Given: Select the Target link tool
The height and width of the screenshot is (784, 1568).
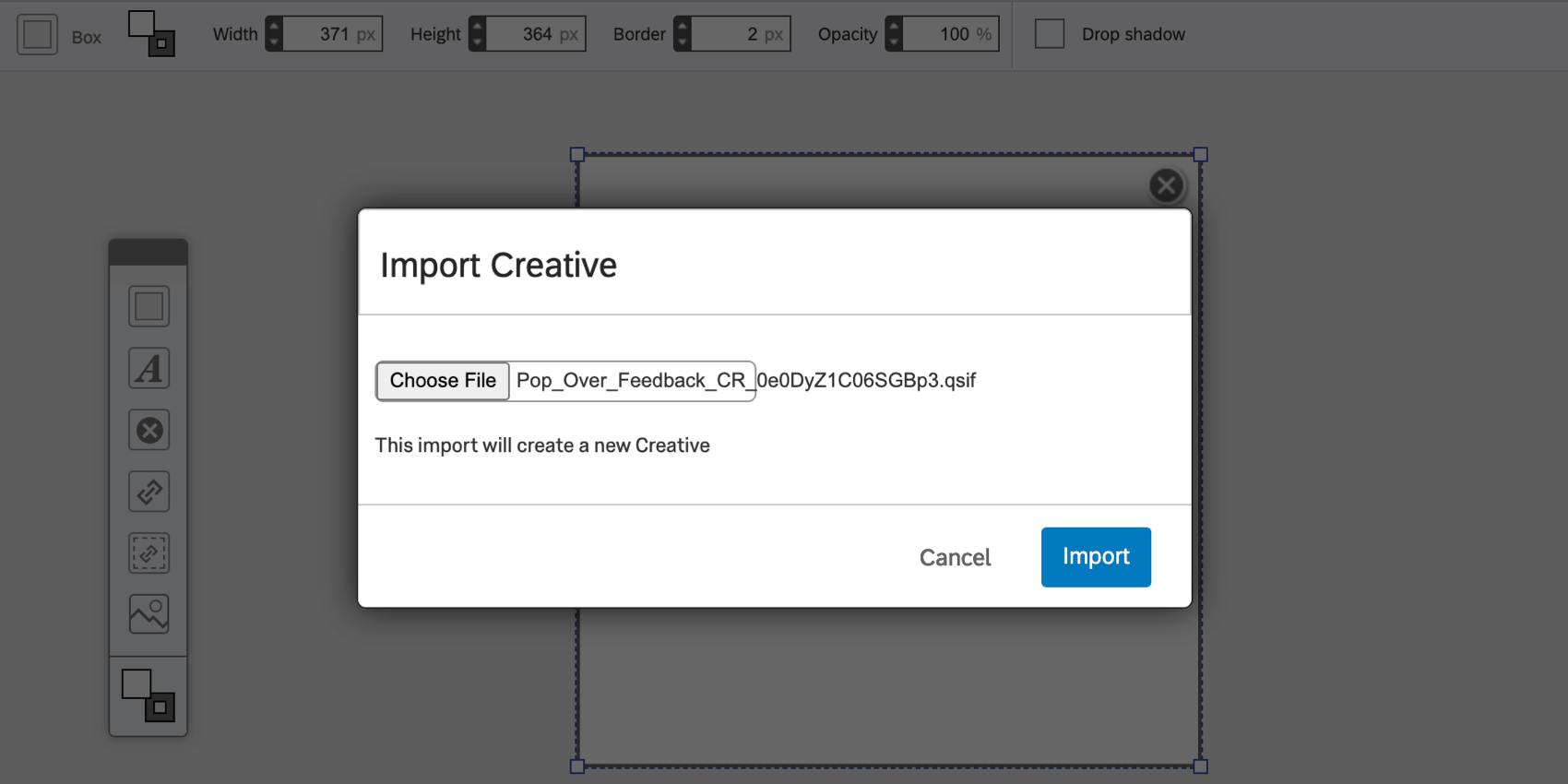Looking at the screenshot, I should [x=148, y=492].
